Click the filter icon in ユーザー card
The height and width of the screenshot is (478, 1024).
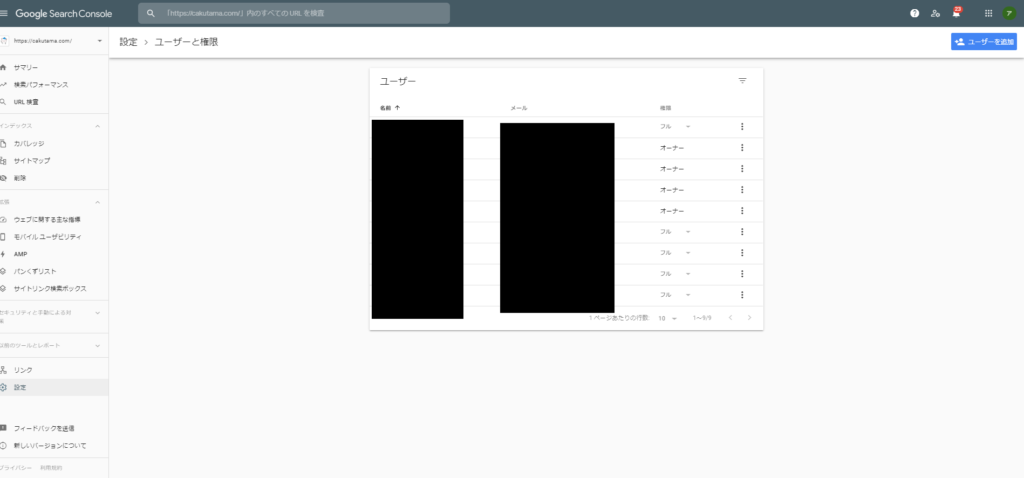coord(743,81)
